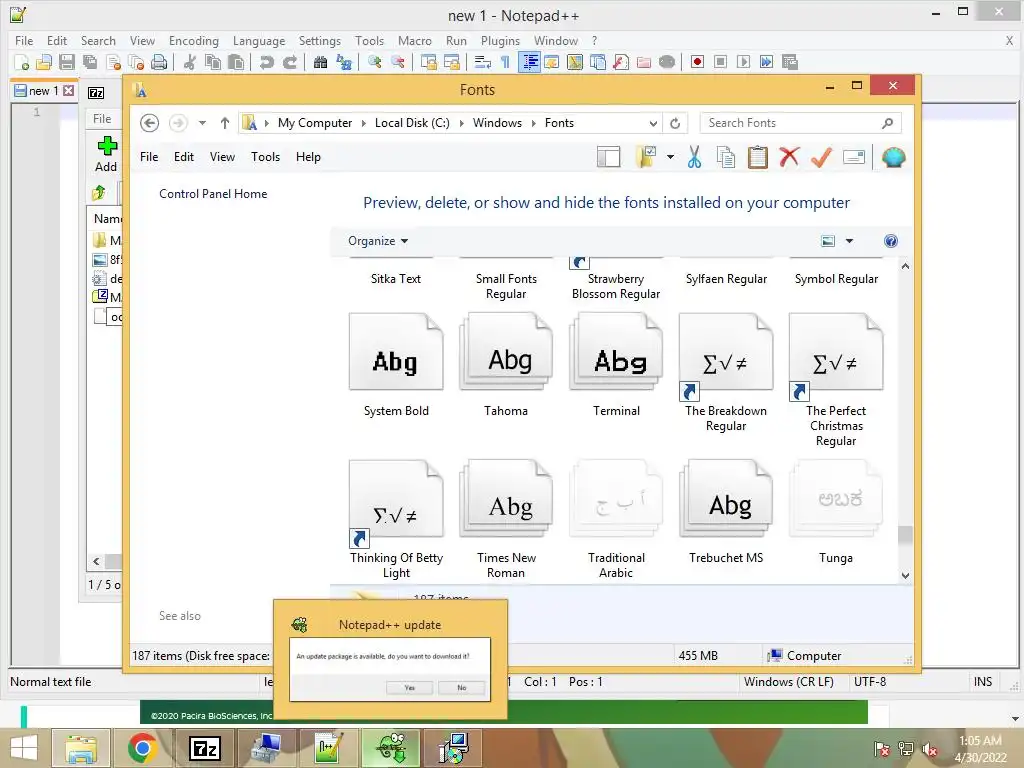
Task: Expand arrow after Local Disk (C:) breadcrumb
Action: click(x=462, y=123)
